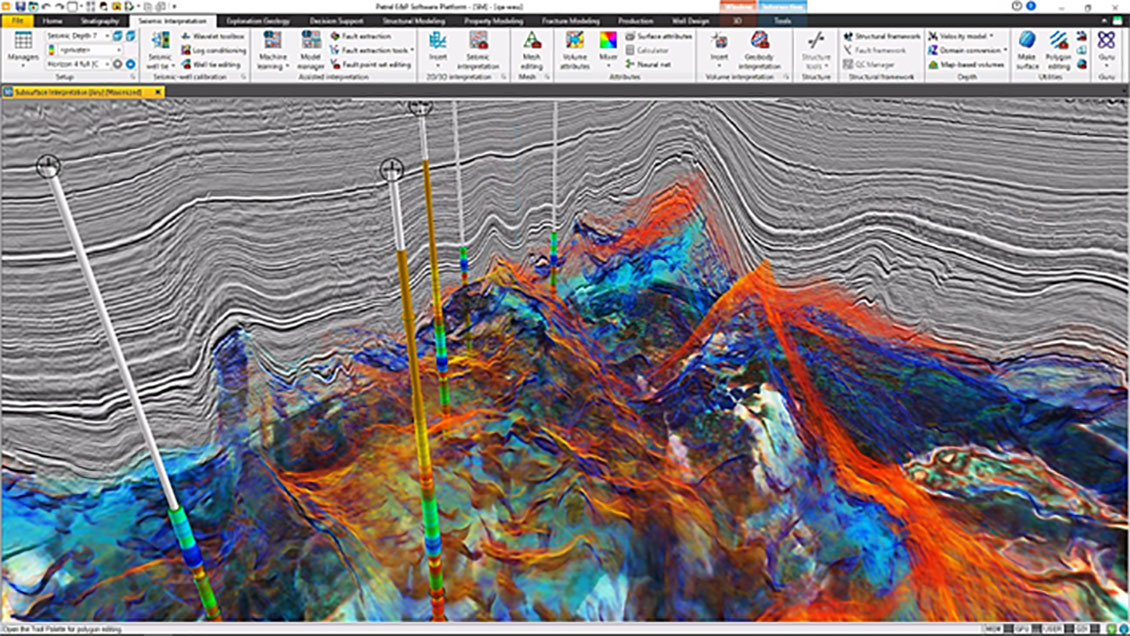
Task: Enable Well tie editing
Action: coord(216,65)
